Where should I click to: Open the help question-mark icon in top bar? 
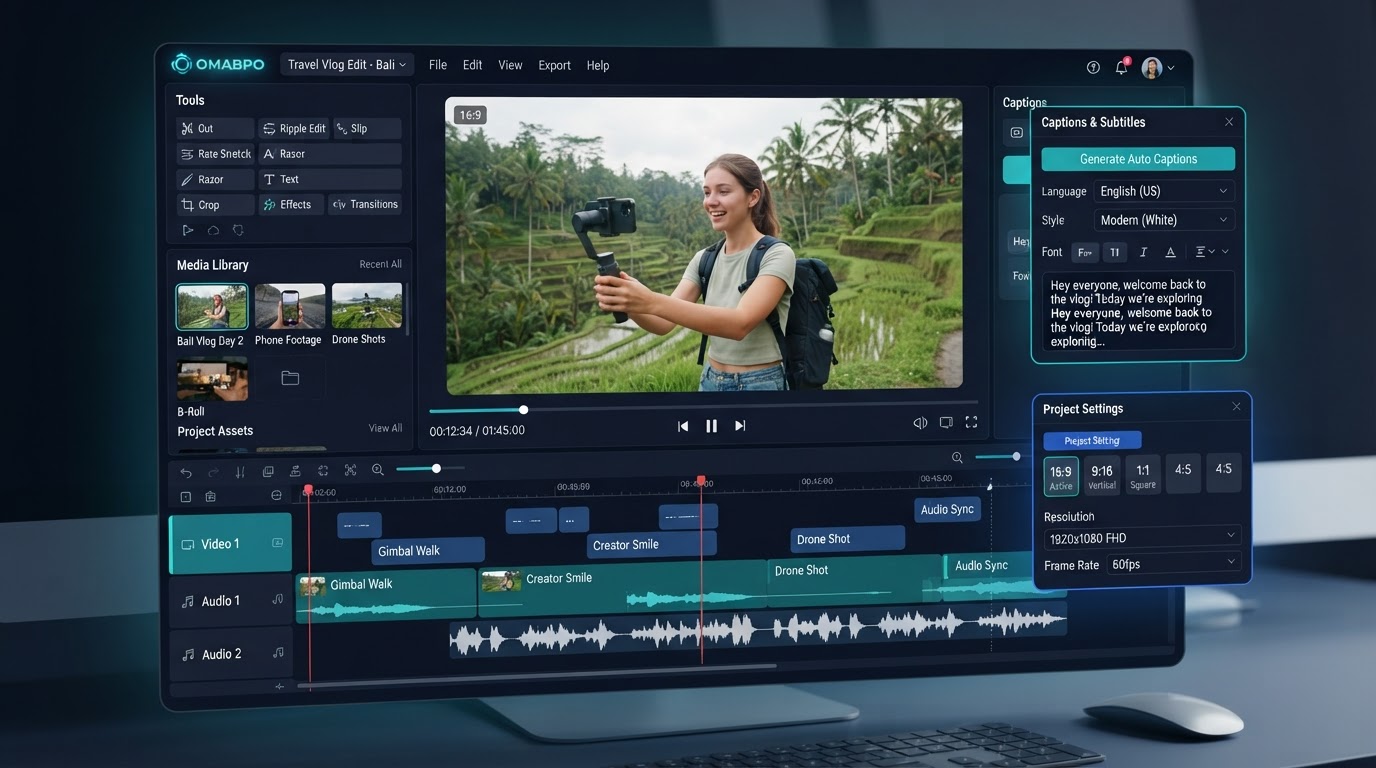tap(1093, 67)
